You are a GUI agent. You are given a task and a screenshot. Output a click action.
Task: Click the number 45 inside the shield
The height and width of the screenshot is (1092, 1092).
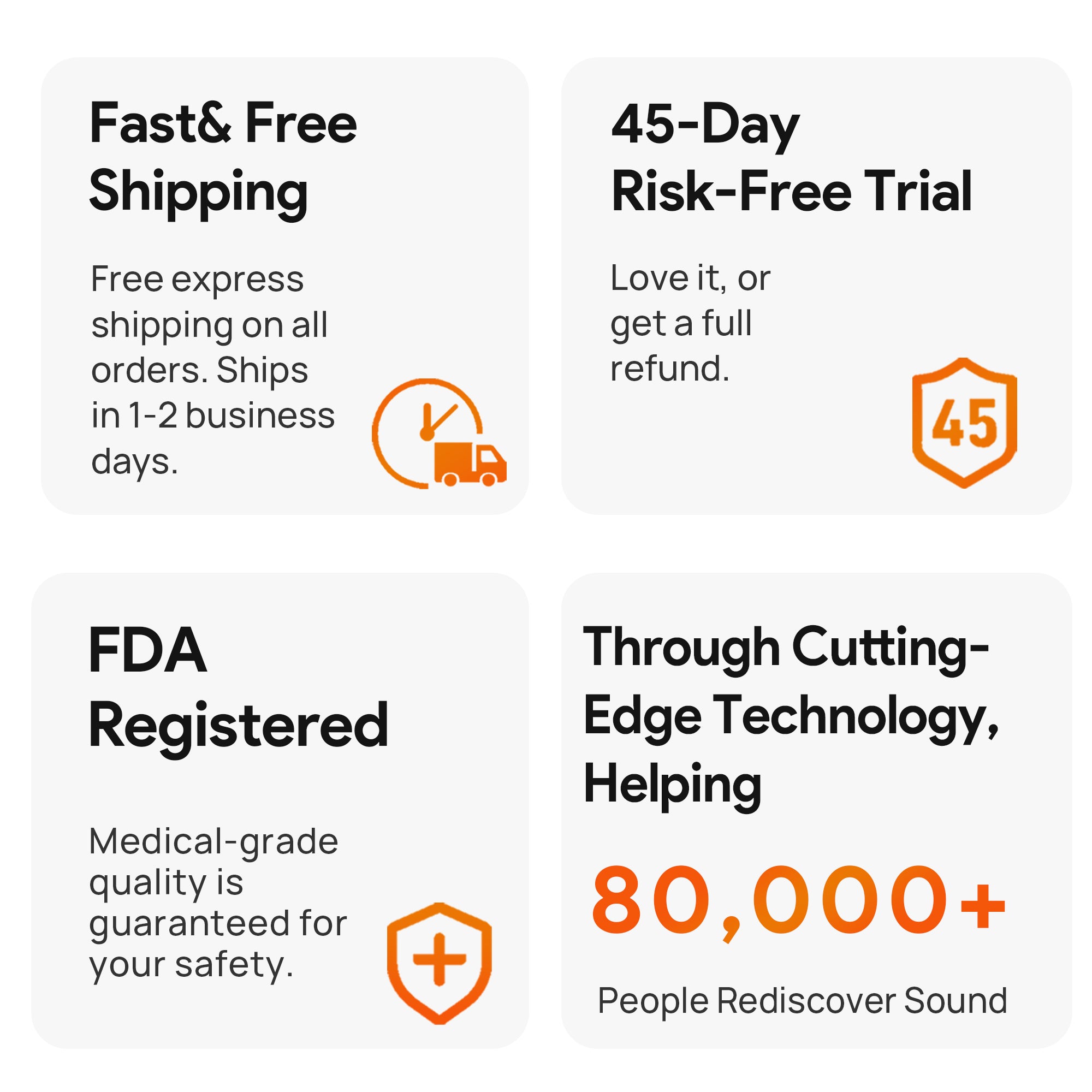[x=964, y=423]
